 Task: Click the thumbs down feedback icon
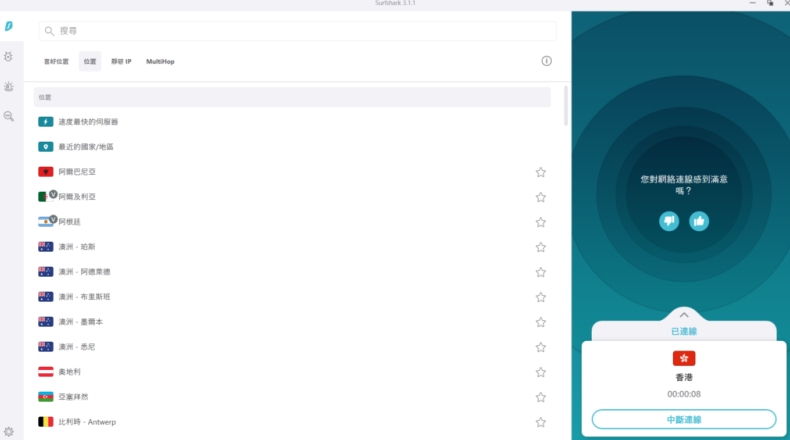click(669, 221)
